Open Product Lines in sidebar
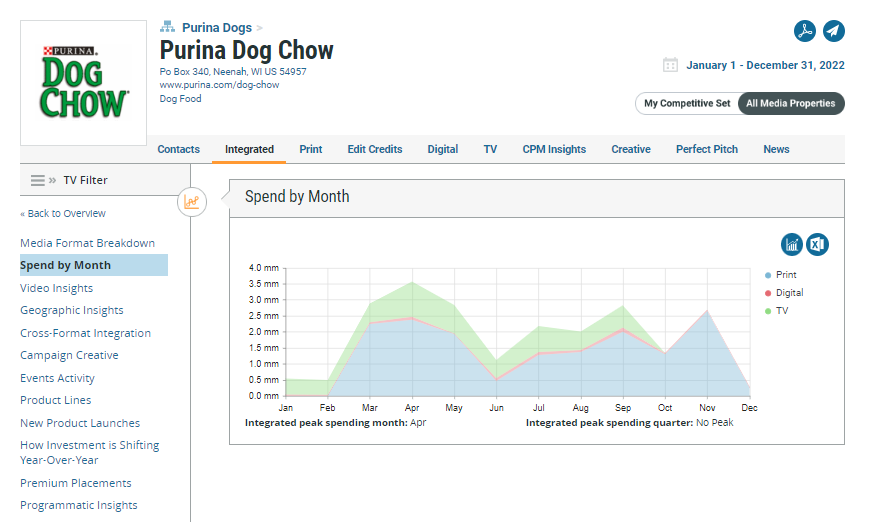Image resolution: width=877 pixels, height=522 pixels. [x=55, y=400]
